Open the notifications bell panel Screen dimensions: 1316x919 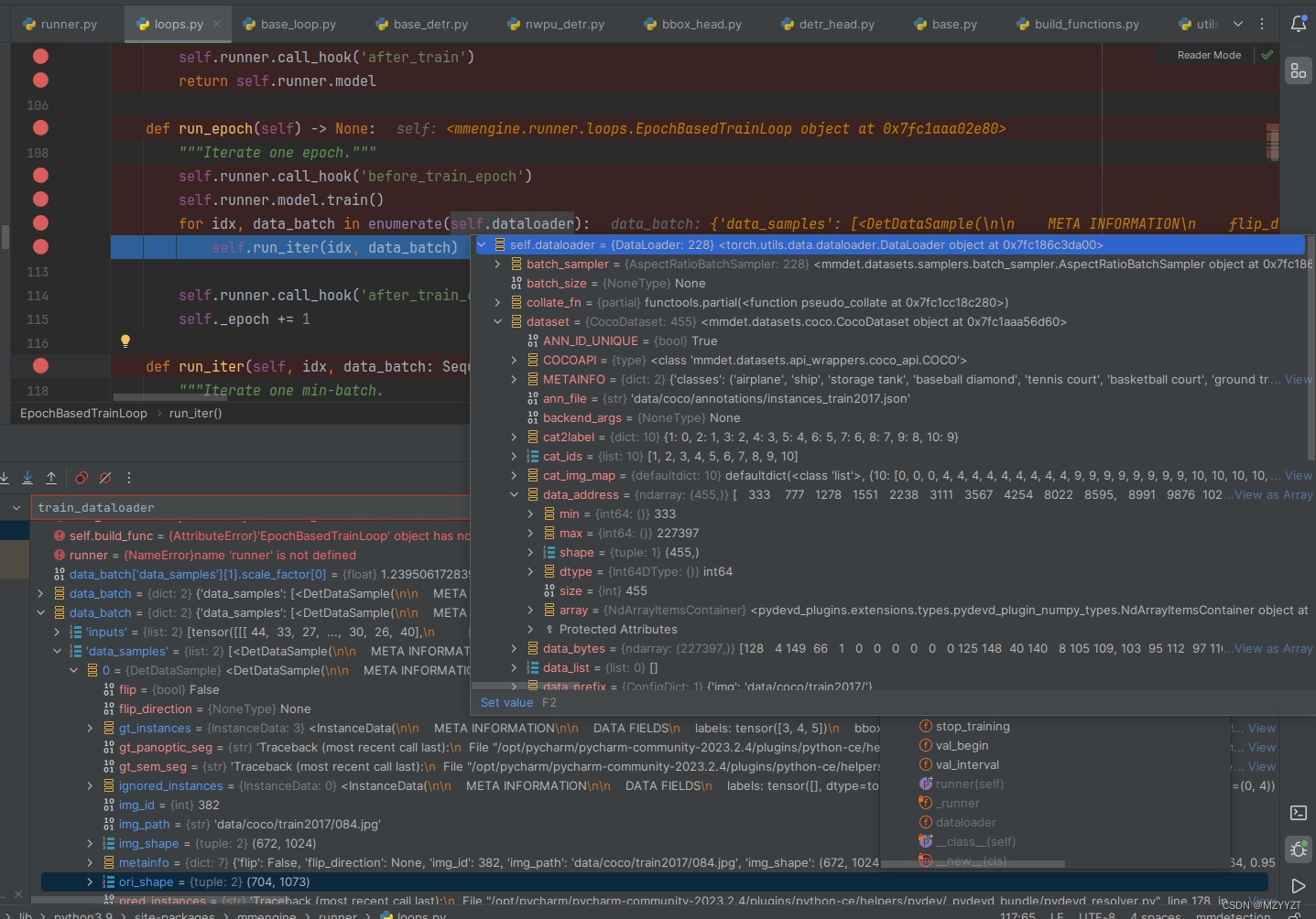[x=1298, y=24]
